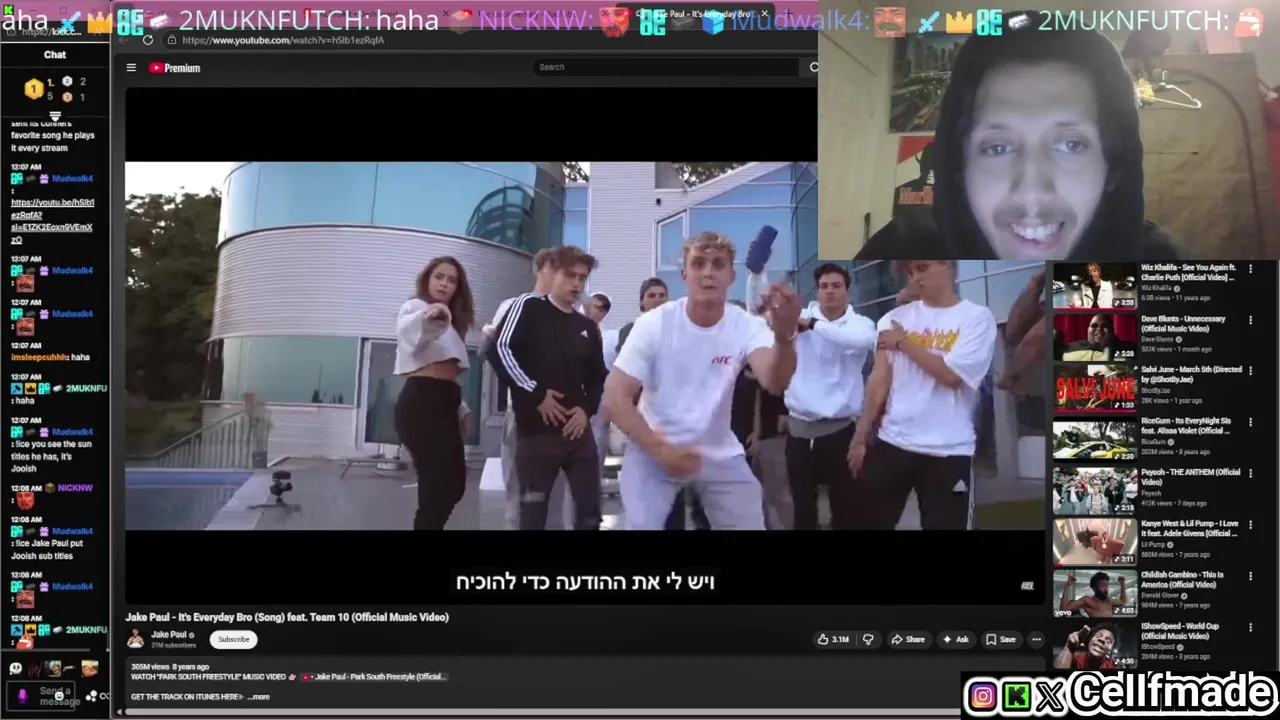Open options menu for IShowSpeed video
This screenshot has width=1280, height=720.
pos(1250,628)
